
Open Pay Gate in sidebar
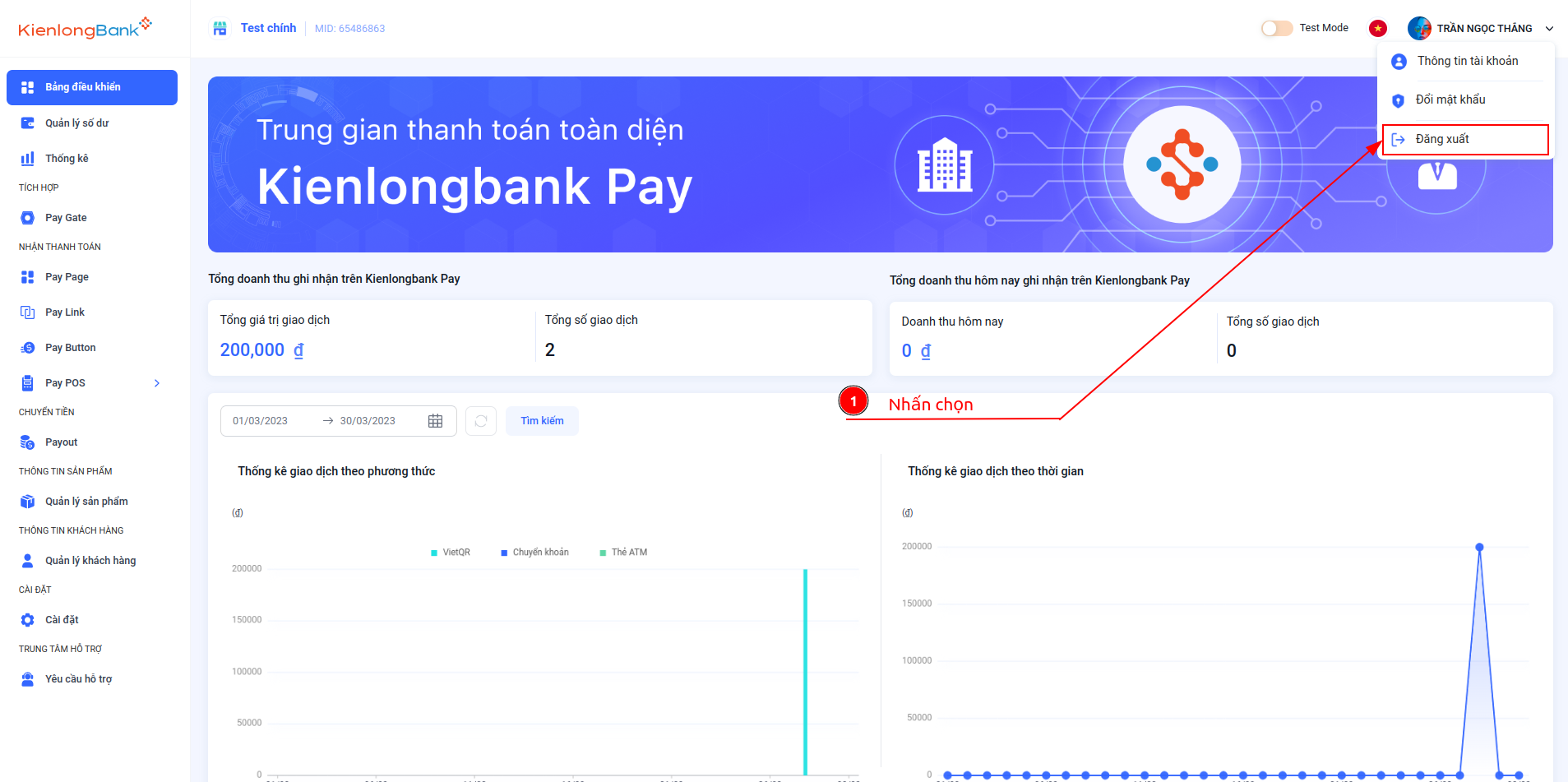pos(92,218)
